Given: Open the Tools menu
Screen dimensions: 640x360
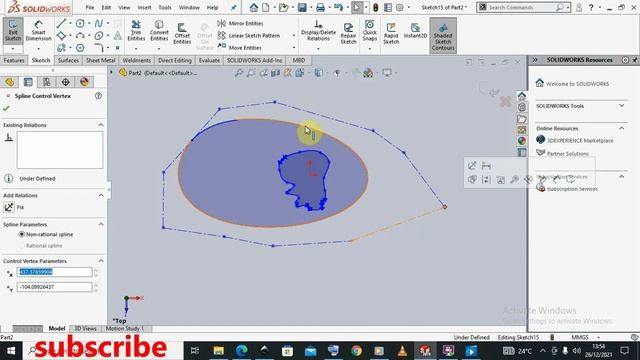Looking at the screenshot, I should click(x=165, y=7).
